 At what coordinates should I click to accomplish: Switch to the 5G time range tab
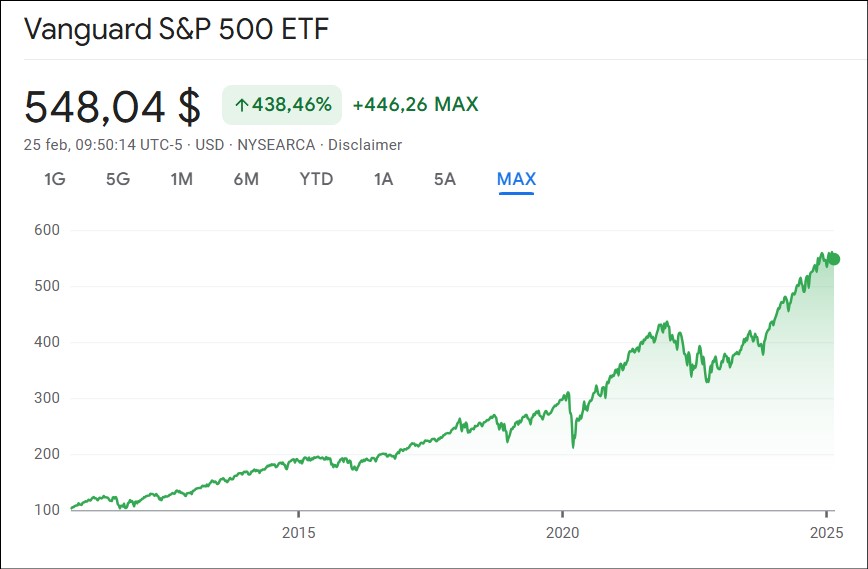118,179
